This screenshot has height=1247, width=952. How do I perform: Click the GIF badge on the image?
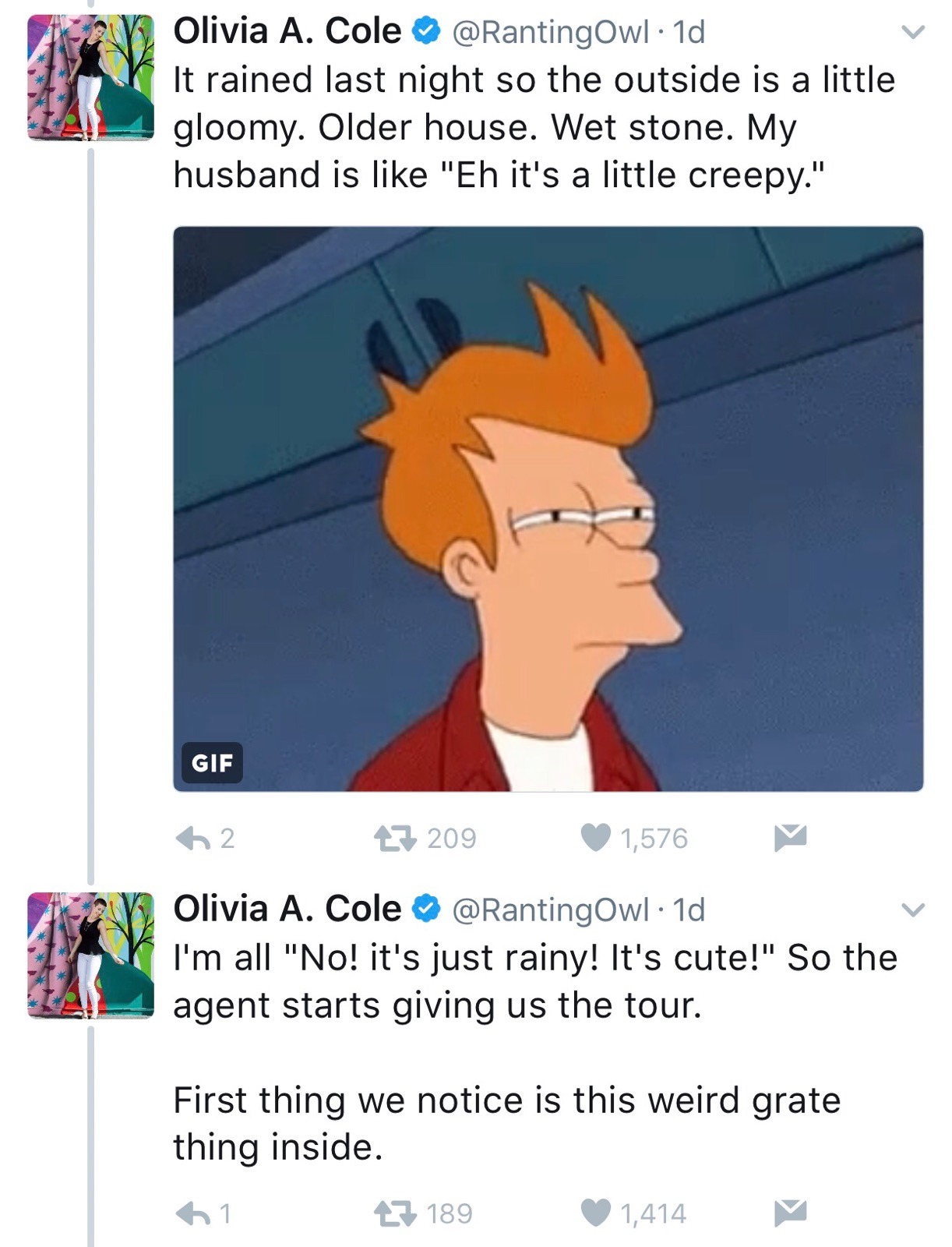[212, 763]
